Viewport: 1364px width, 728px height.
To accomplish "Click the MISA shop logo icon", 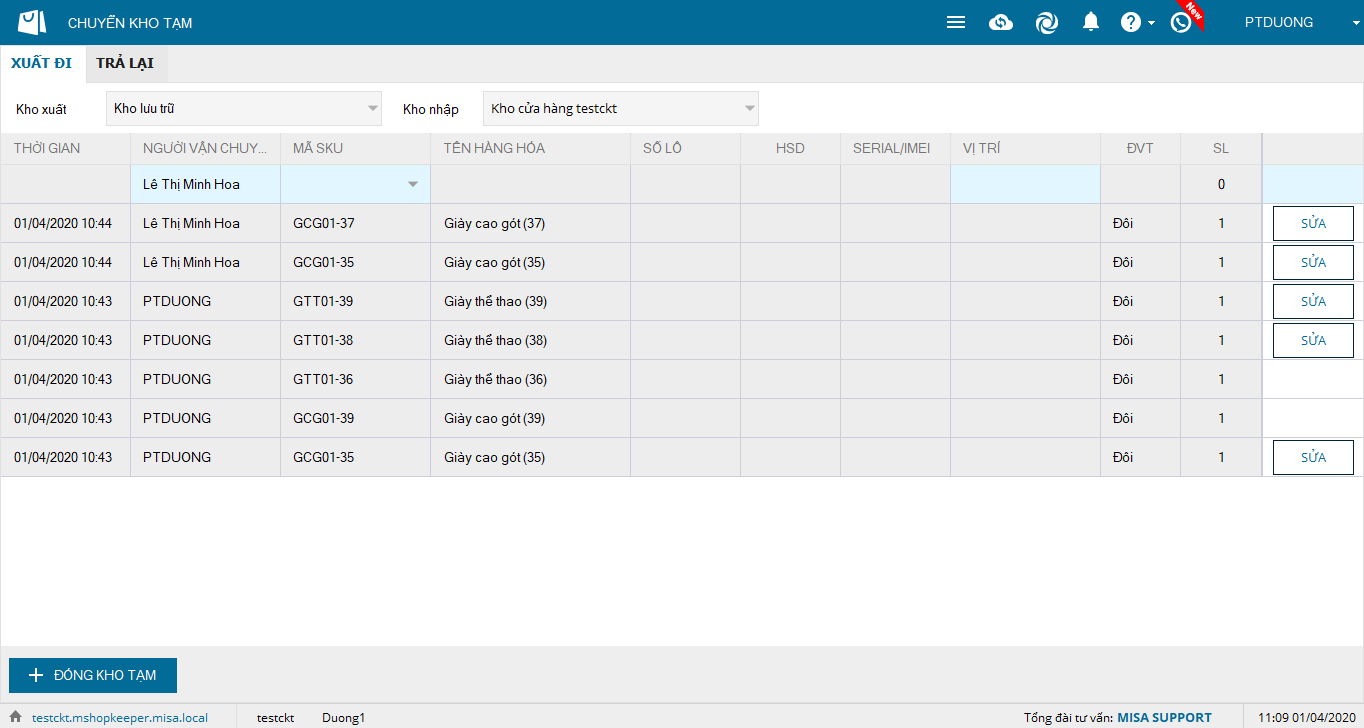I will (33, 22).
